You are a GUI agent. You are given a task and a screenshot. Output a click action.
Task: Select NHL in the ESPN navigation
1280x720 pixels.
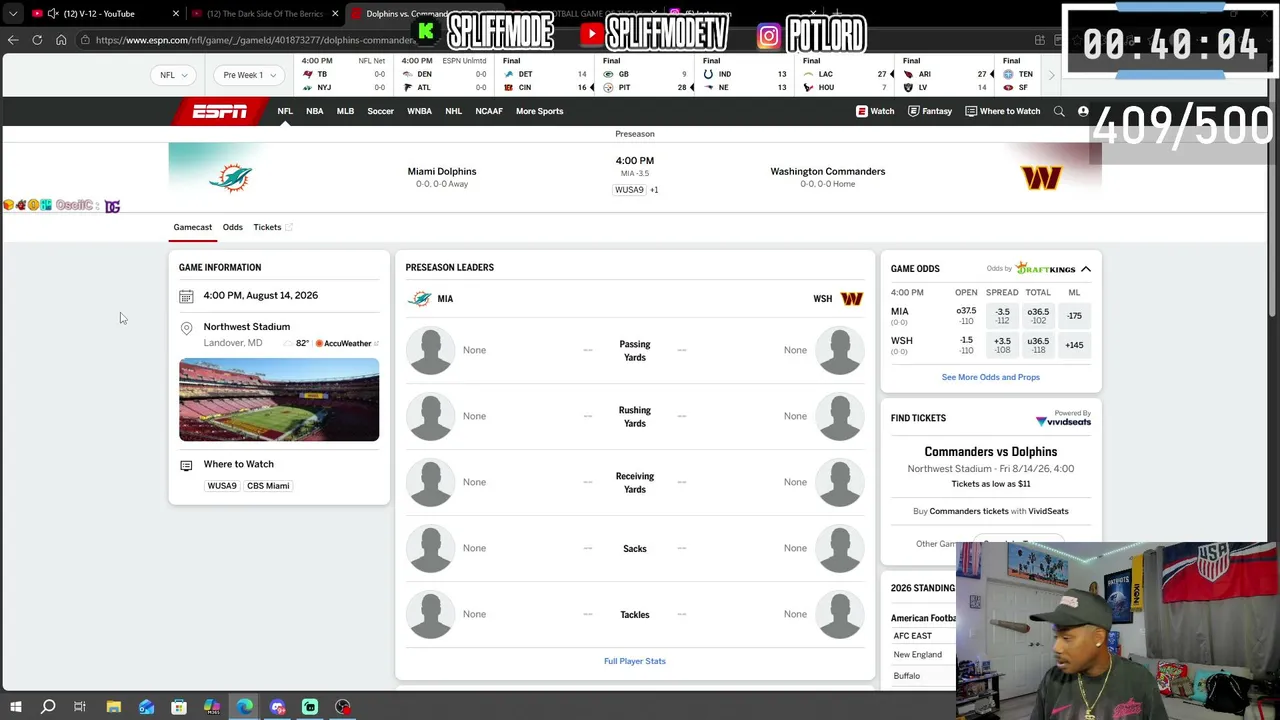[x=453, y=111]
